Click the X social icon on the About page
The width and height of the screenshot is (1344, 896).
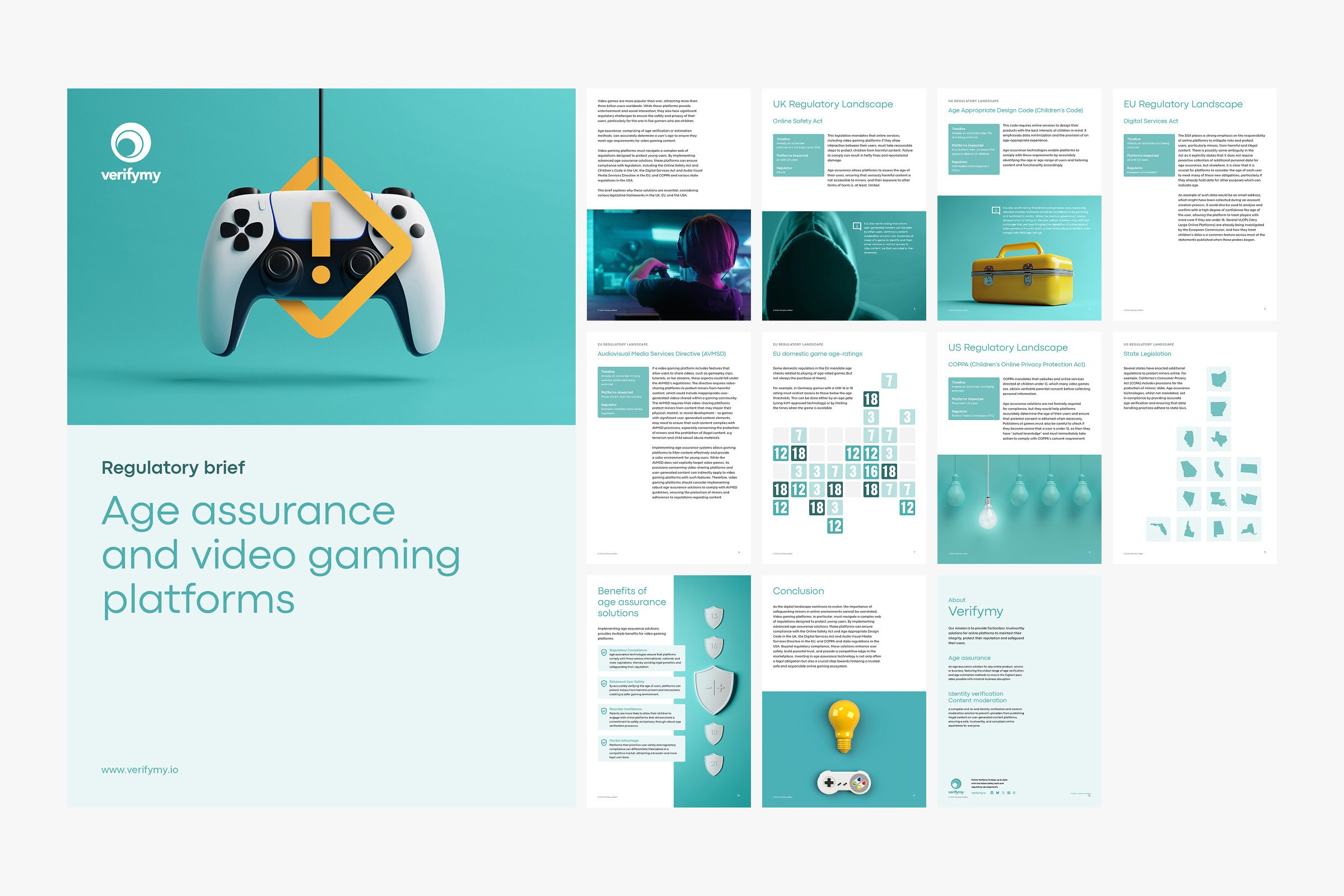click(x=1004, y=793)
